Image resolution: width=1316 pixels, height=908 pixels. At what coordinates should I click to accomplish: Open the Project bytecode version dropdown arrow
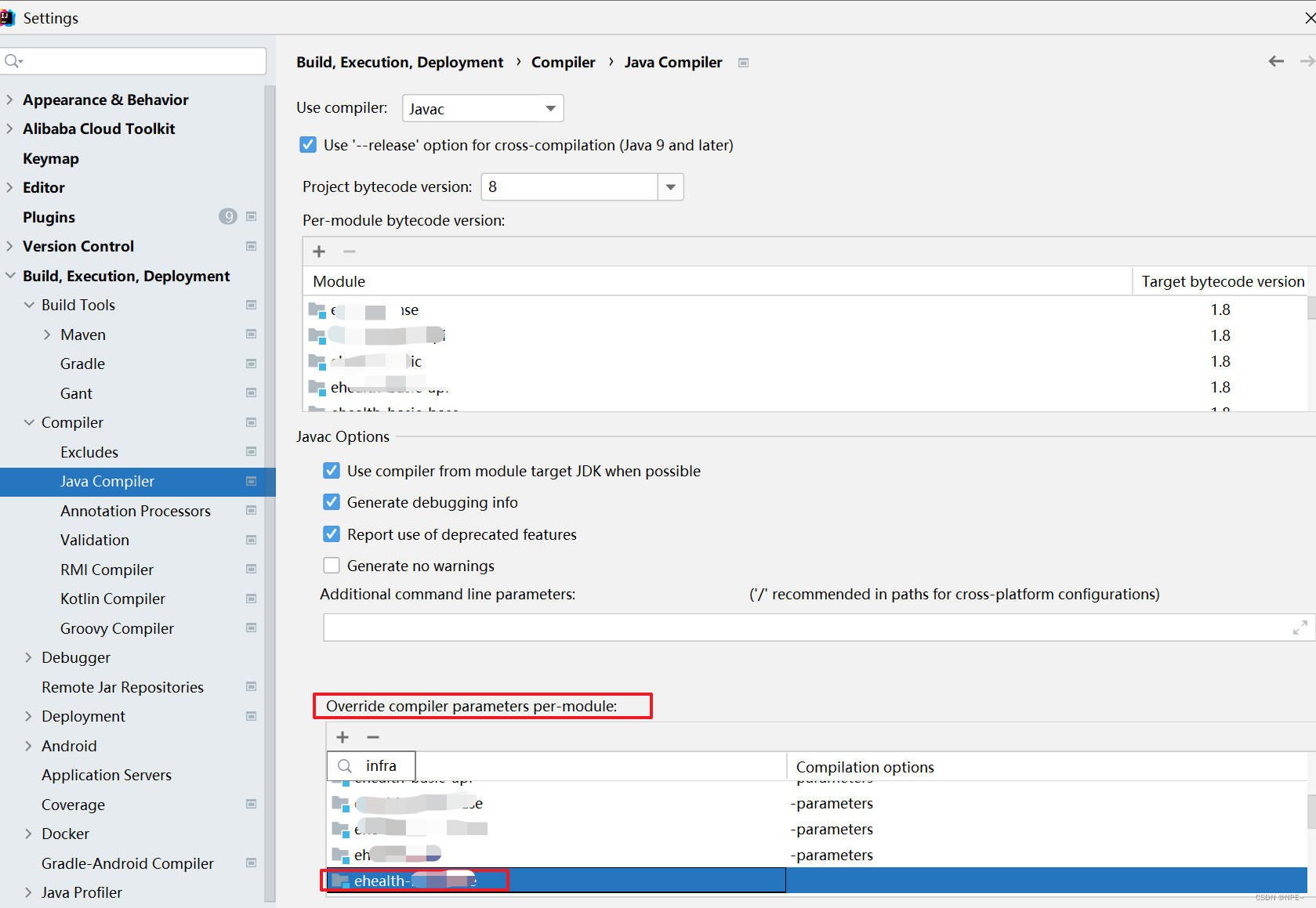point(671,187)
